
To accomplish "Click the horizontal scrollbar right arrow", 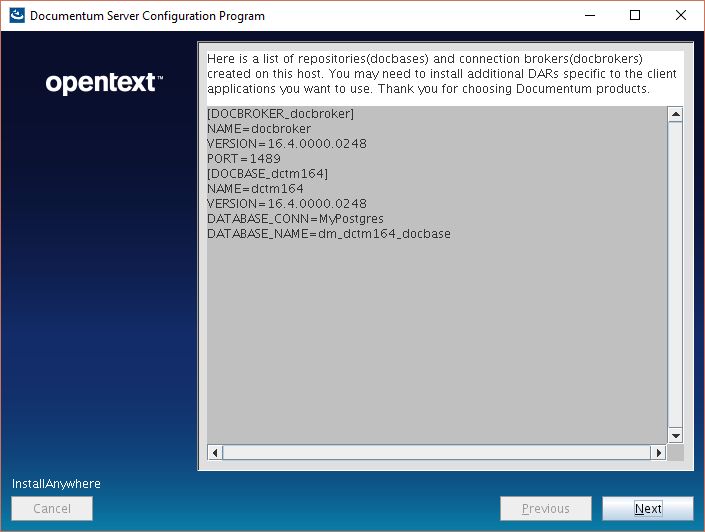I will pos(658,453).
